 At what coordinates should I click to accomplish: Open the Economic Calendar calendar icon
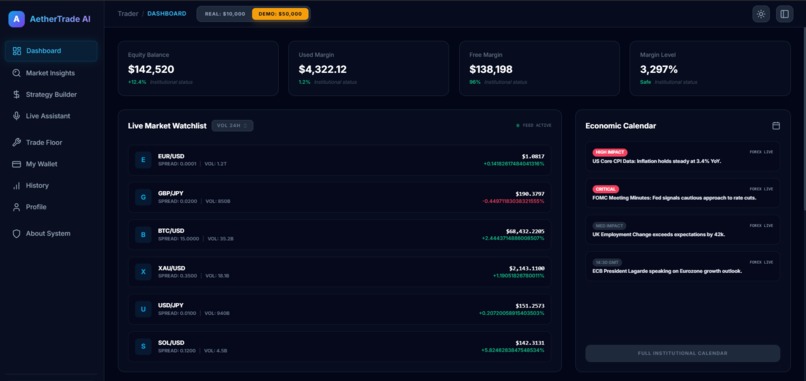coord(776,125)
